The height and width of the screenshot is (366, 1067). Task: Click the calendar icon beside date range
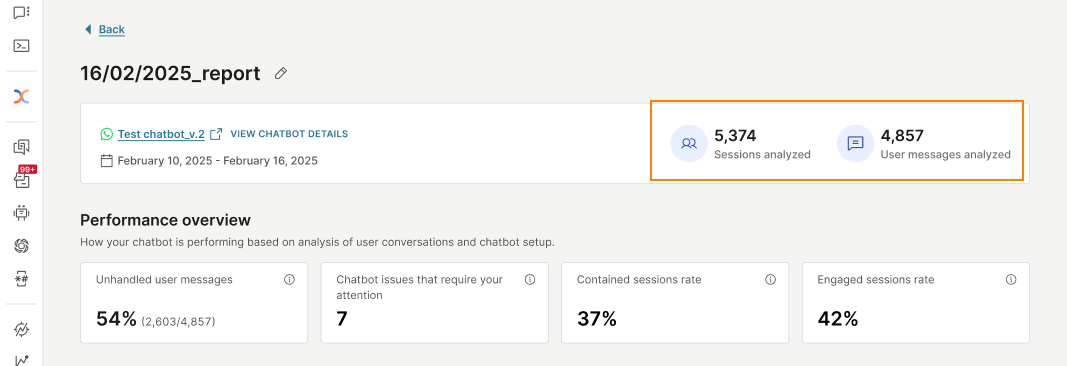(106, 161)
